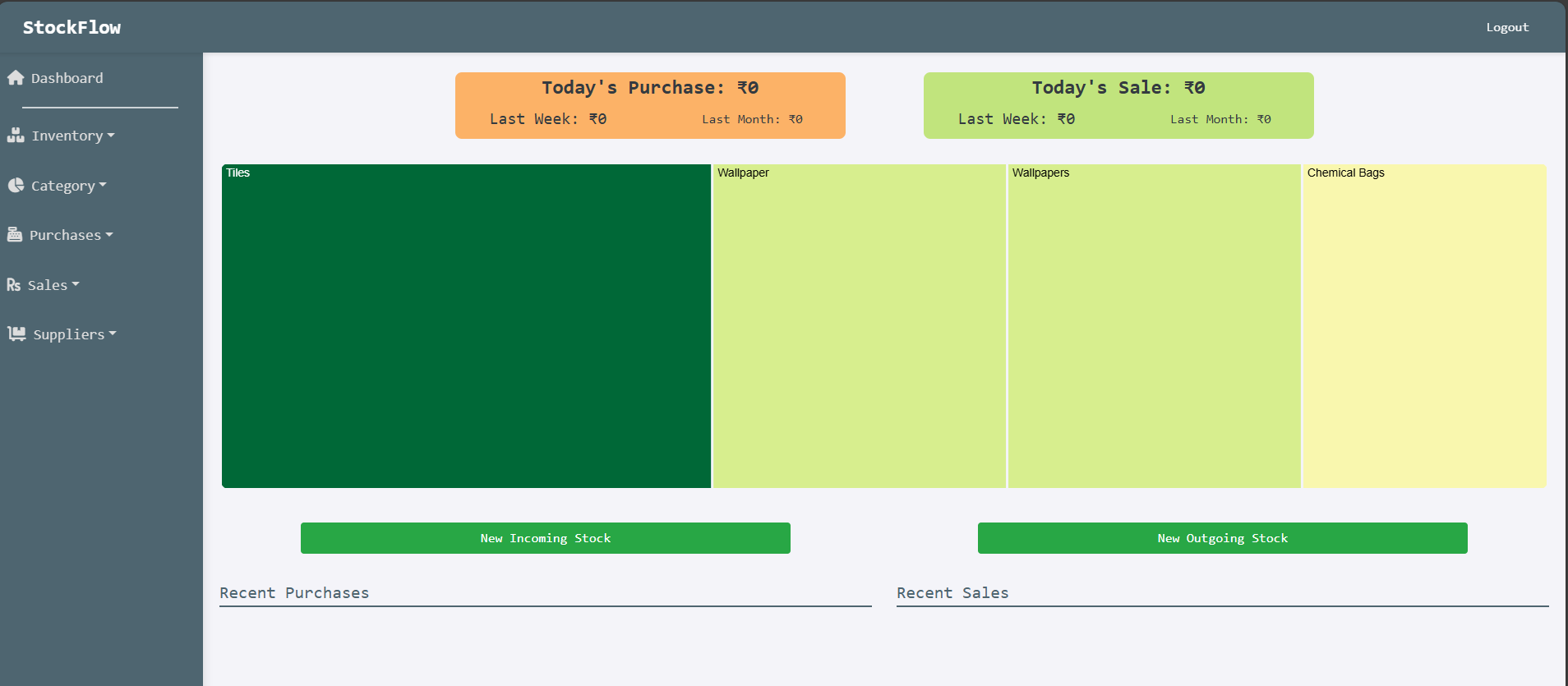Click the Wallpapers treemap tile
The image size is (1568, 686).
pyautogui.click(x=1154, y=326)
